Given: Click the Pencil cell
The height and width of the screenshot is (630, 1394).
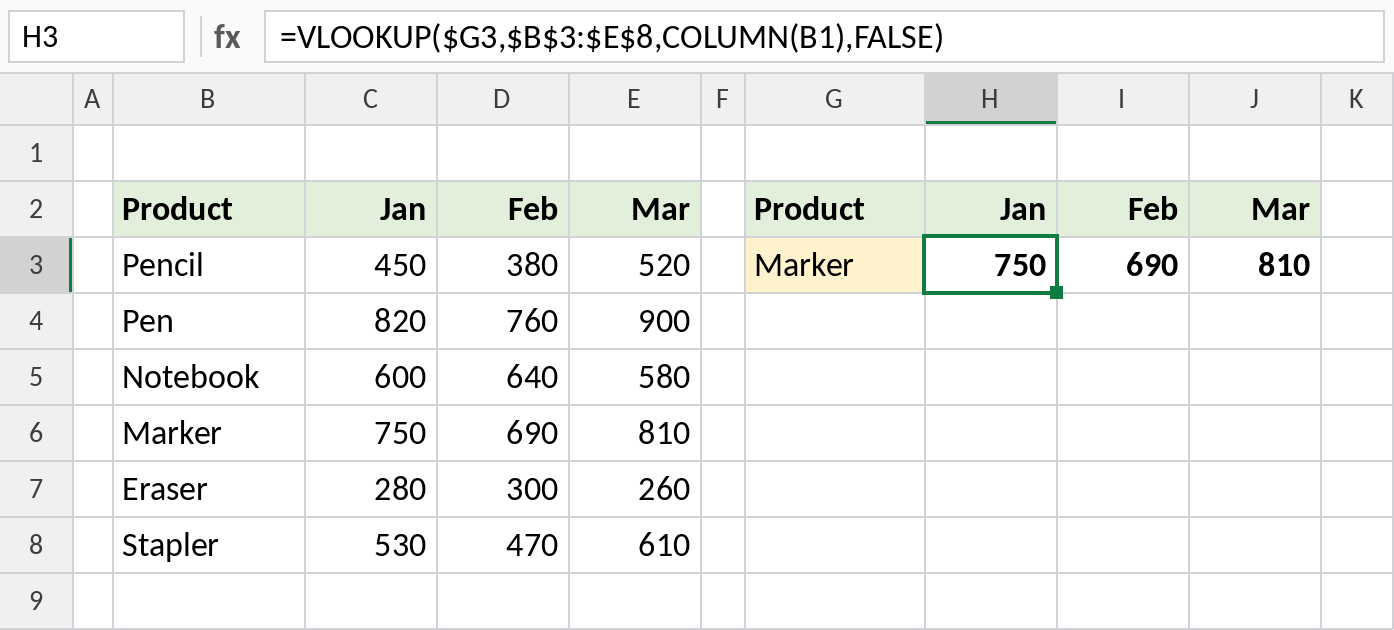Looking at the screenshot, I should [x=209, y=265].
